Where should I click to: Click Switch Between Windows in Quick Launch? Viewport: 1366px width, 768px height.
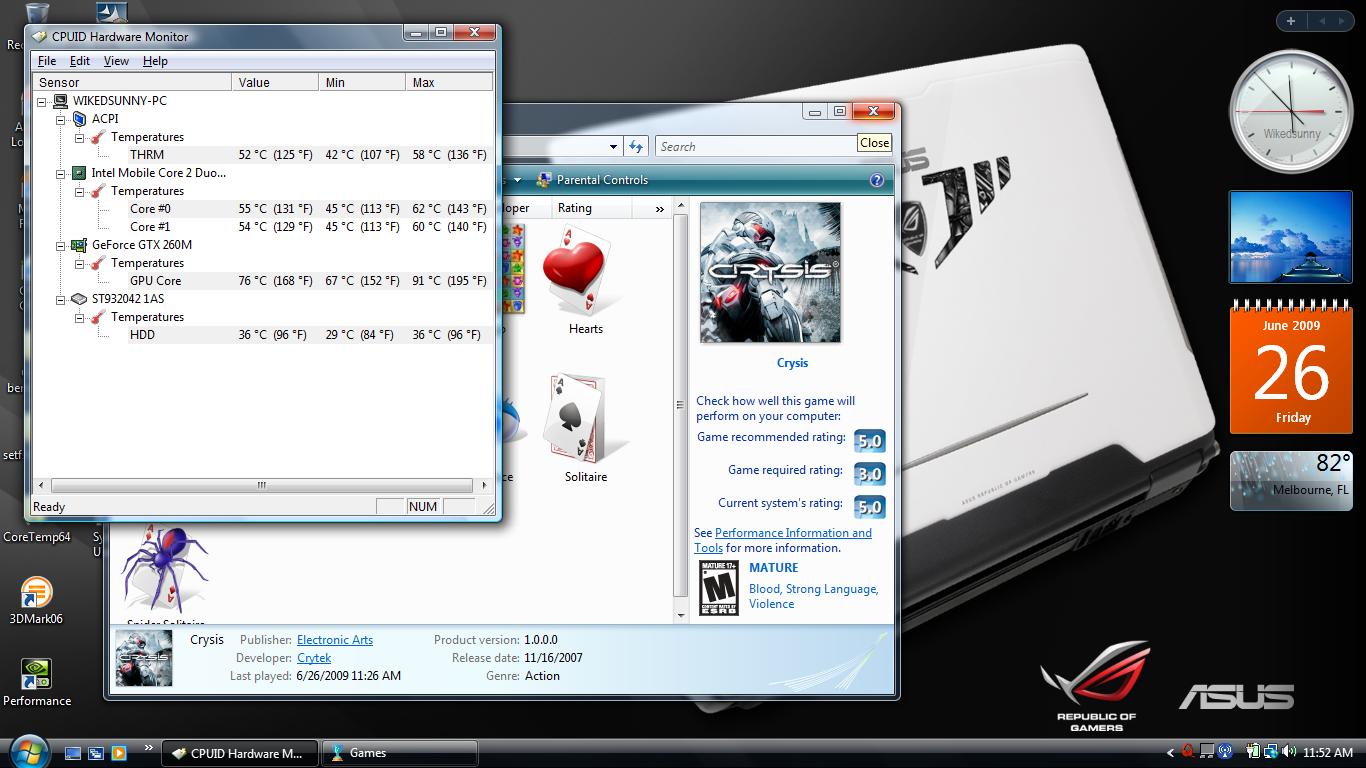[x=96, y=753]
